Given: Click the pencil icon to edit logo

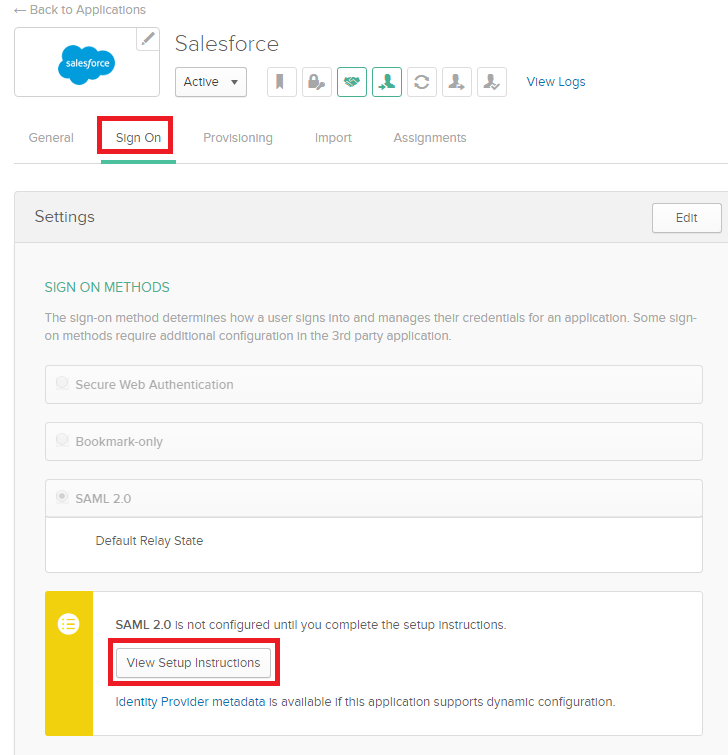Looking at the screenshot, I should 148,39.
